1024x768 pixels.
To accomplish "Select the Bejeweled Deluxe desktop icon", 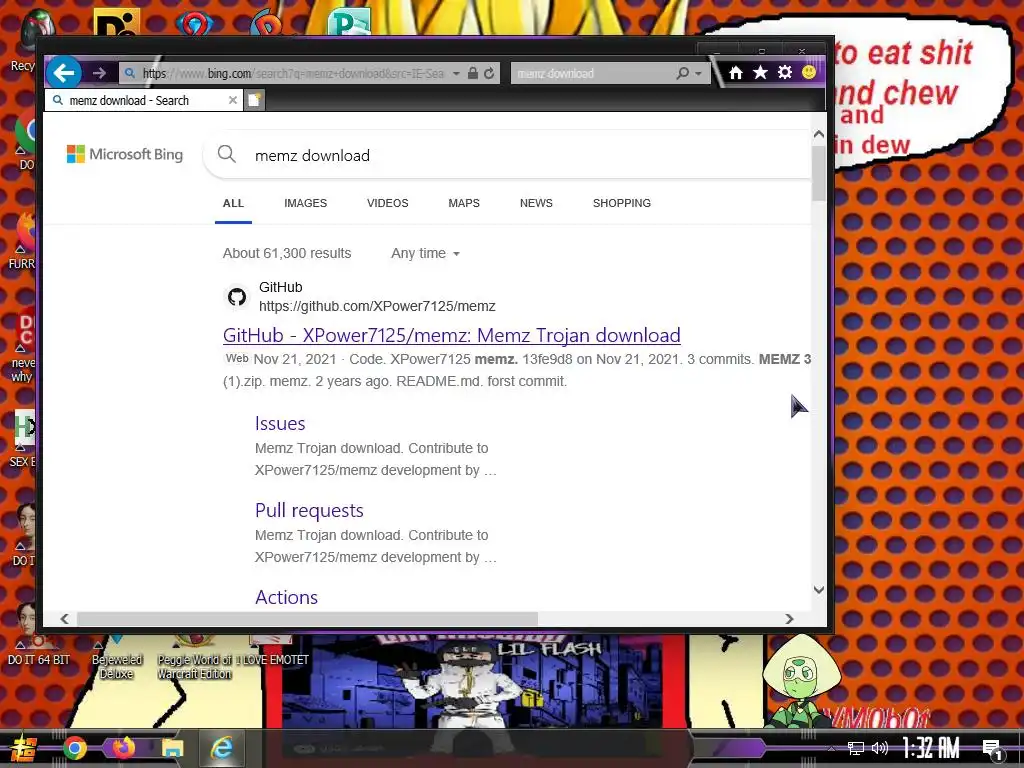I will pos(117,656).
